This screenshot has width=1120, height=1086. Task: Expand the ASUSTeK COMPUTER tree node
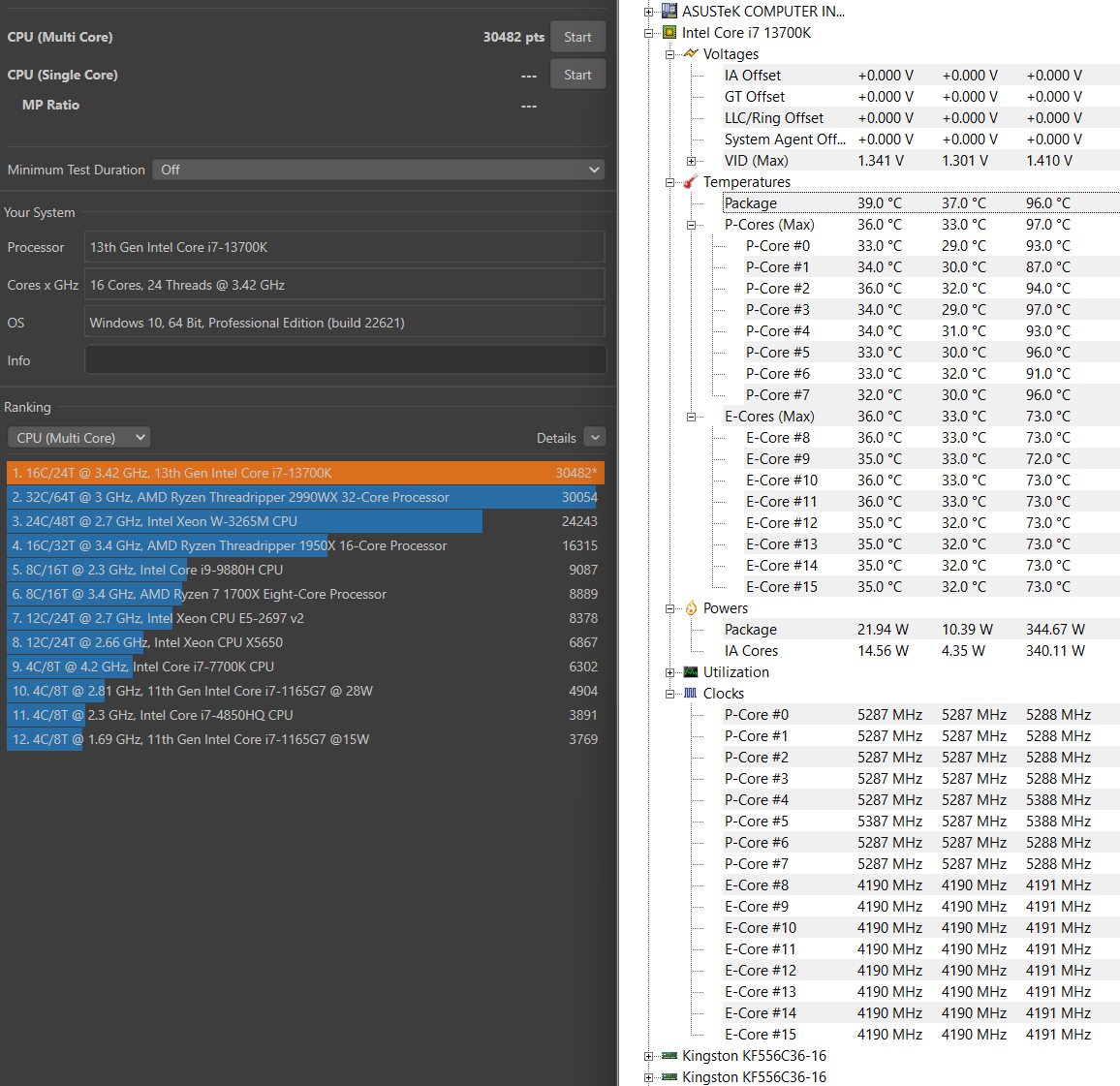click(x=648, y=12)
